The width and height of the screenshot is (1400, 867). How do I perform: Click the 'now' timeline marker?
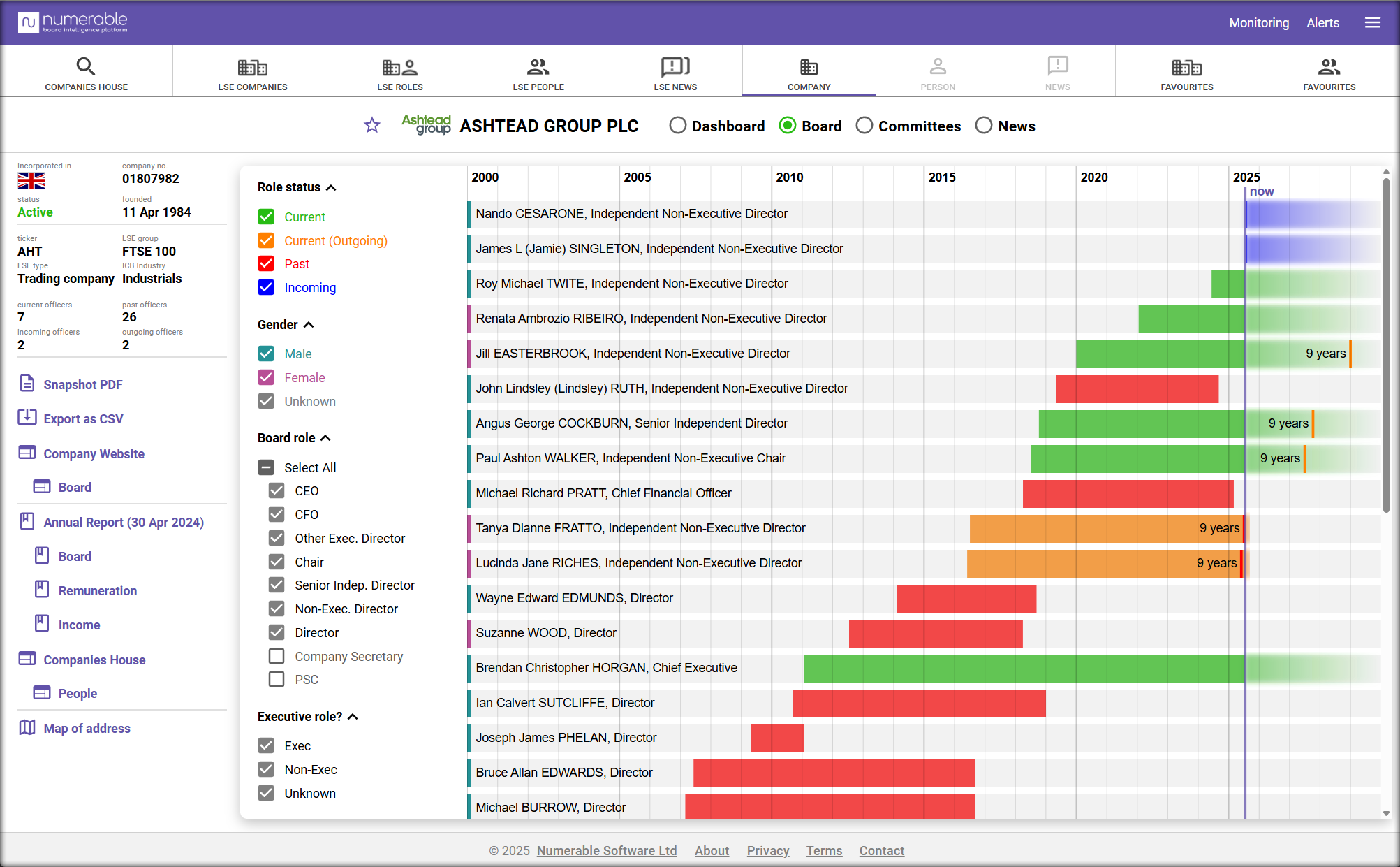click(x=1262, y=191)
